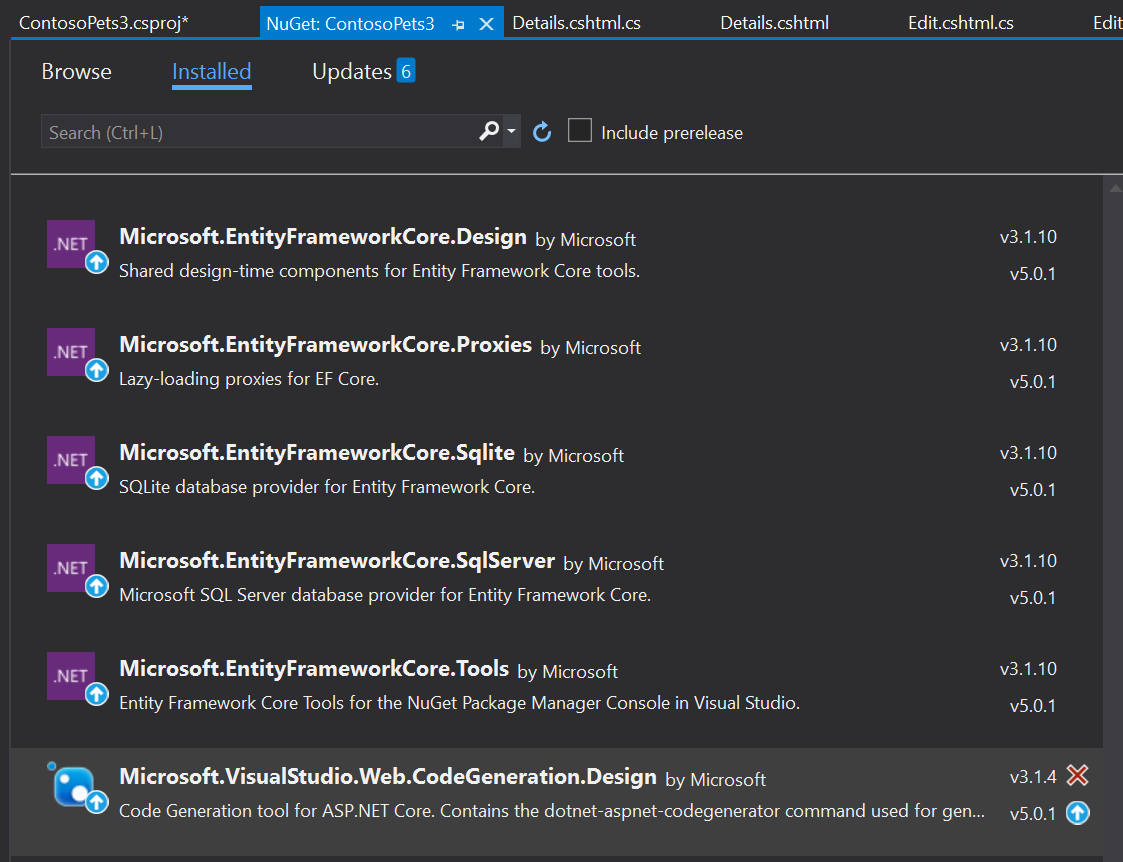Close the NuGet: ContosoPets3 tab

point(486,24)
